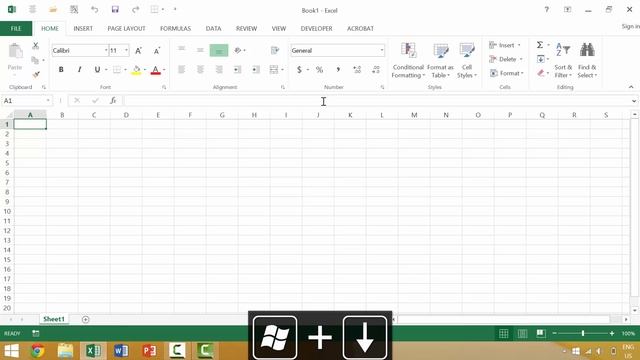Click the Increase Indent icon
This screenshot has height=360, width=640.
(x=256, y=70)
